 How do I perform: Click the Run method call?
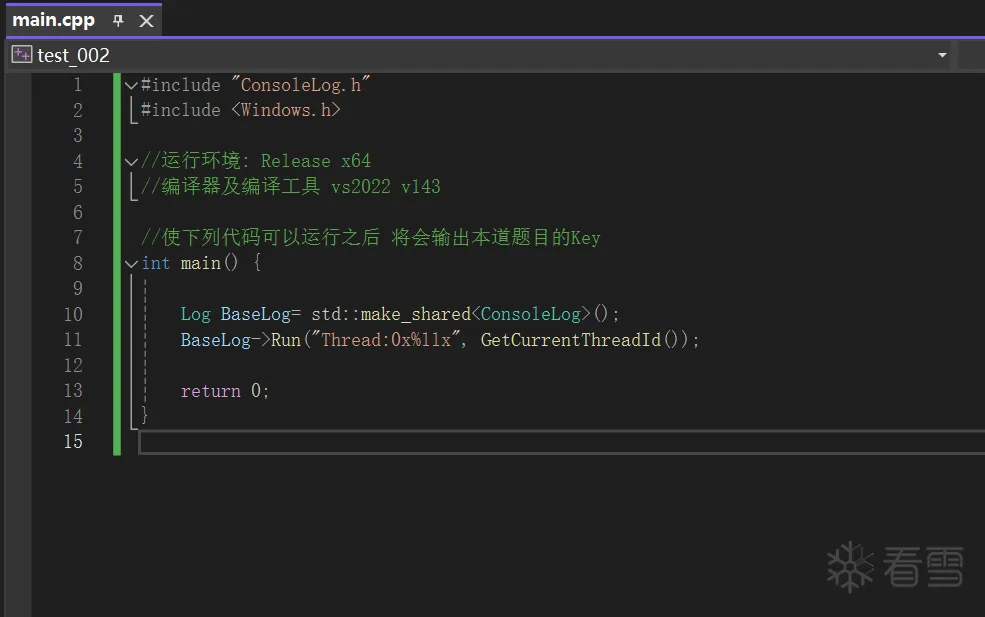pyautogui.click(x=286, y=340)
